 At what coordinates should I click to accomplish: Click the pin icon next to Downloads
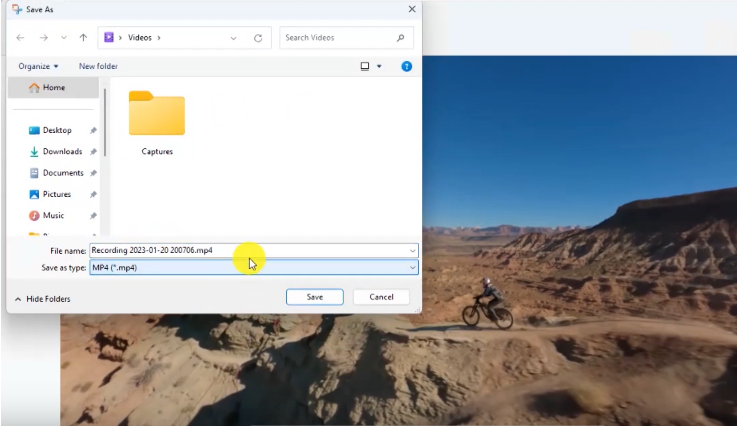point(93,151)
